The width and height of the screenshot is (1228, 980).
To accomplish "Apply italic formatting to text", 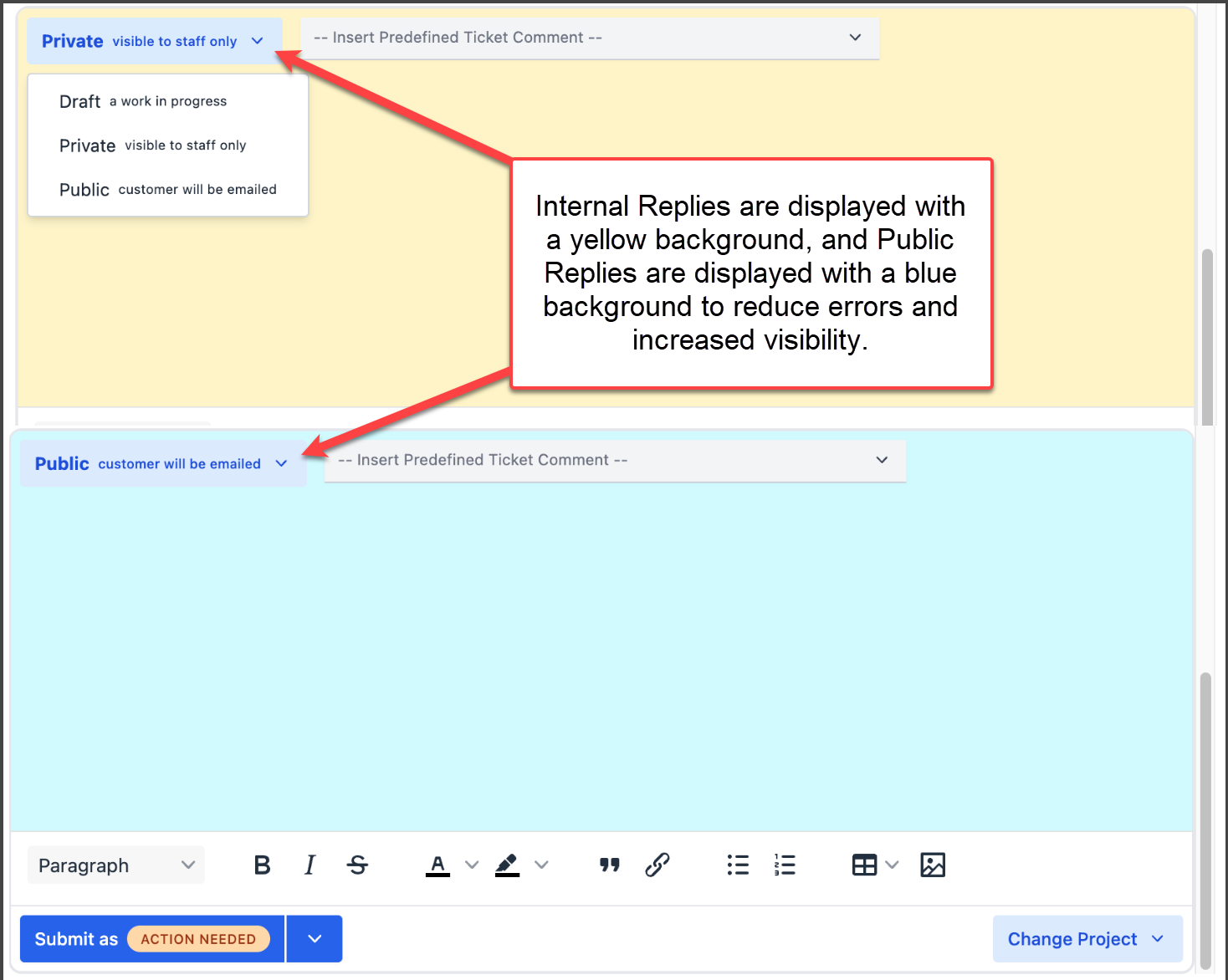I will 310,865.
